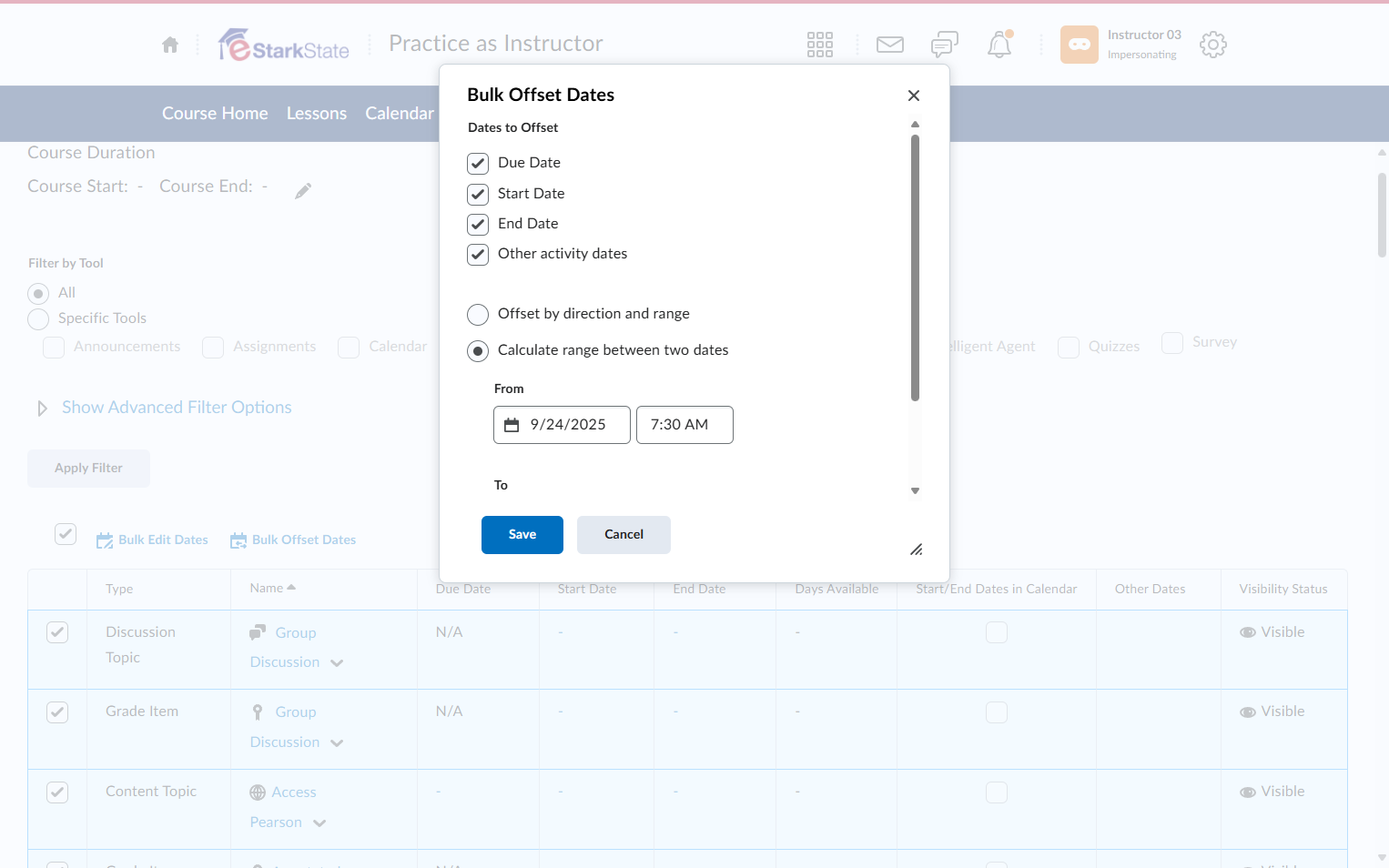
Task: Toggle Other activity dates checkbox
Action: [478, 255]
